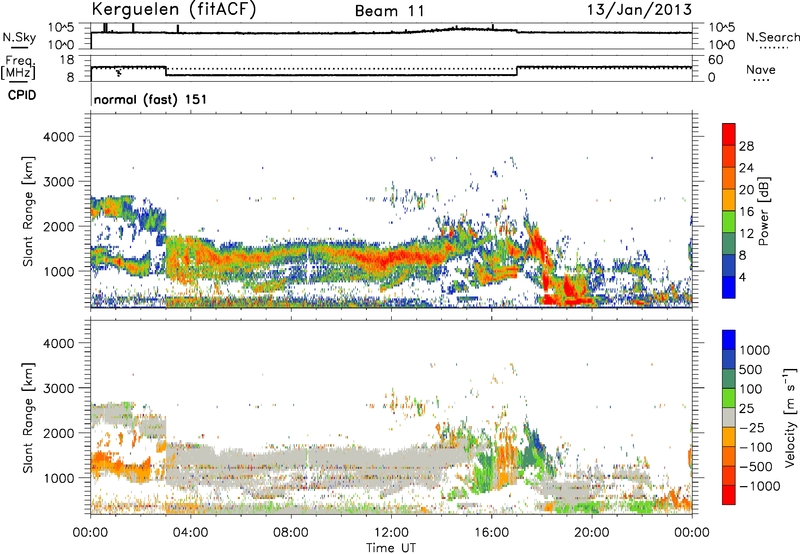Viewport: 800px width, 554px height.
Task: Click the '4' value on the Power colorbar
Action: (x=743, y=278)
